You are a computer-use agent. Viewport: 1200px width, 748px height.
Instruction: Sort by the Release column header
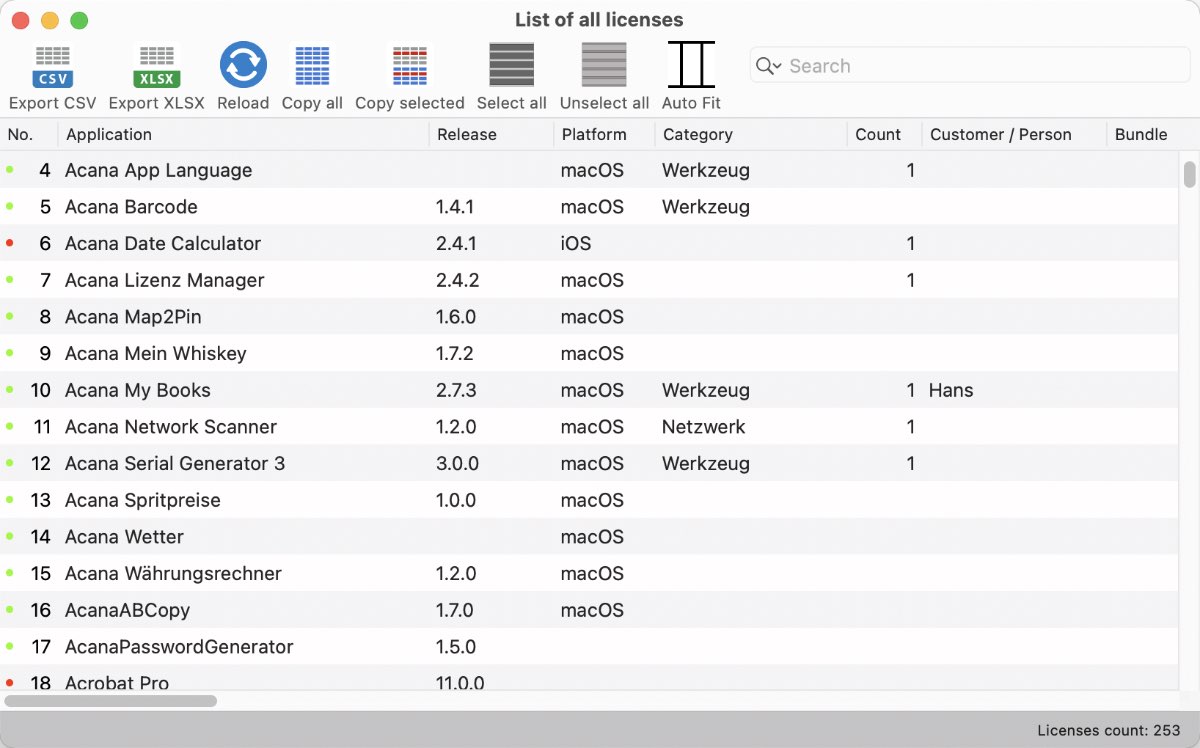click(491, 135)
